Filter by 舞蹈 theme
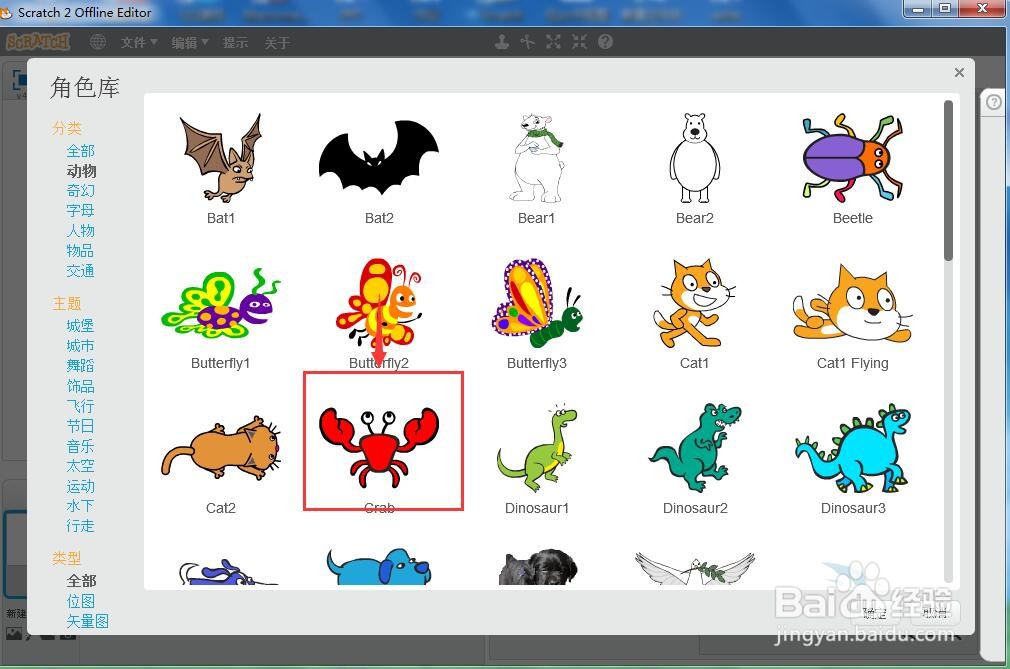 click(81, 366)
